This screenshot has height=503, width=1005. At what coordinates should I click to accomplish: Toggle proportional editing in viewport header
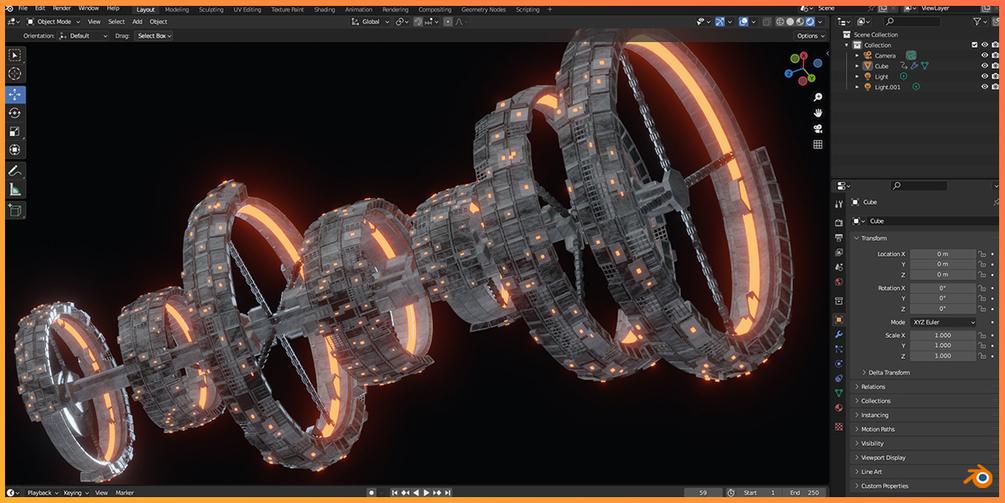coord(448,22)
